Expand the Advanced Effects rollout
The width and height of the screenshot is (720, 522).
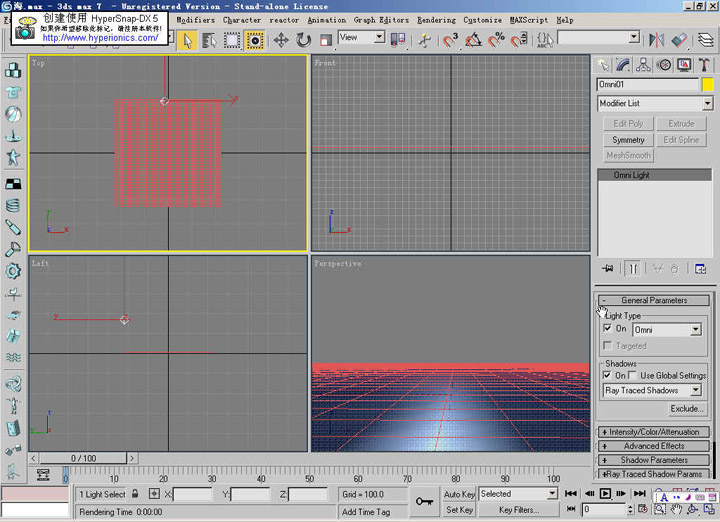click(654, 446)
